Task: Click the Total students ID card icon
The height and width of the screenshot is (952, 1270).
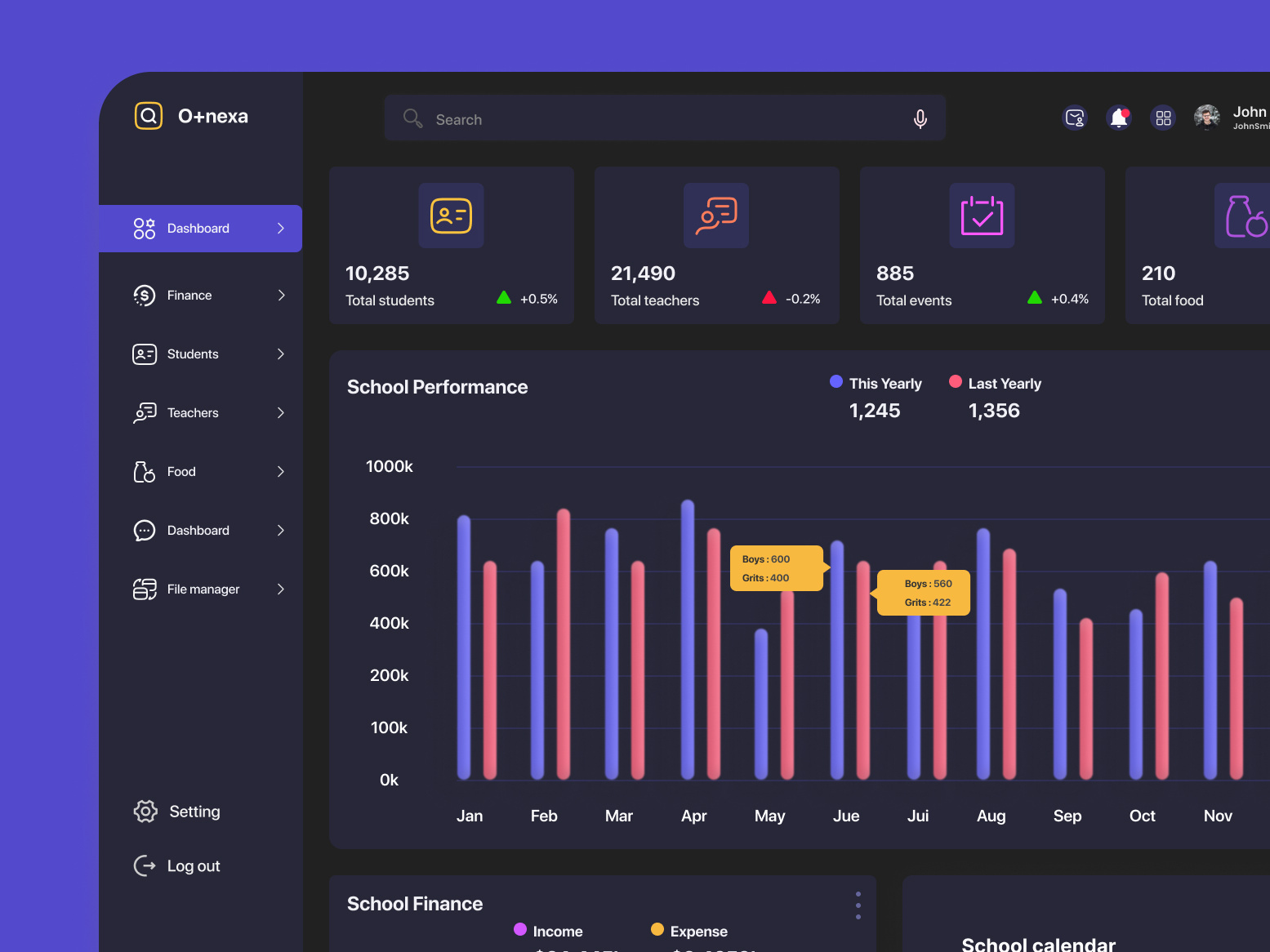Action: [452, 216]
